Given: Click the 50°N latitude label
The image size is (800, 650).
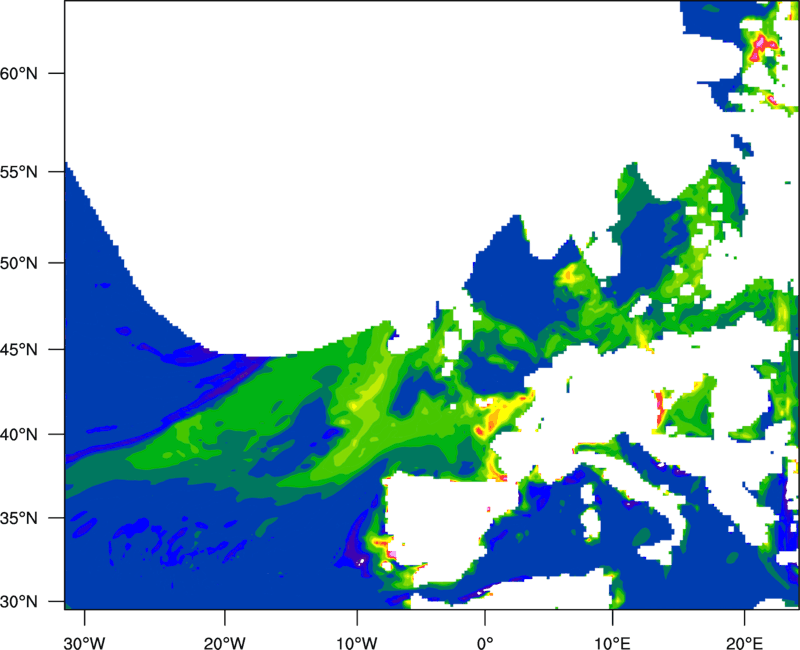Looking at the screenshot, I should 19,263.
